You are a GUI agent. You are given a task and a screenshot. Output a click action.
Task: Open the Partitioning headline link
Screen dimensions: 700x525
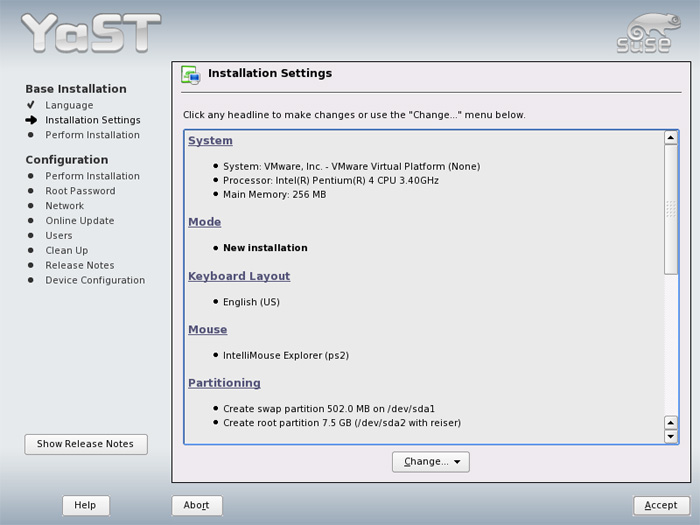point(224,383)
